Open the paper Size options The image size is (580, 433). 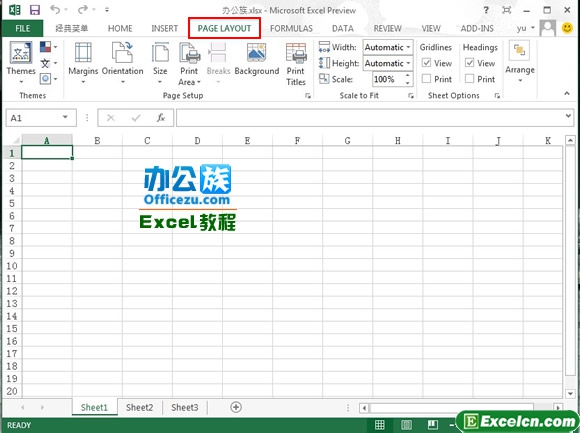[160, 63]
